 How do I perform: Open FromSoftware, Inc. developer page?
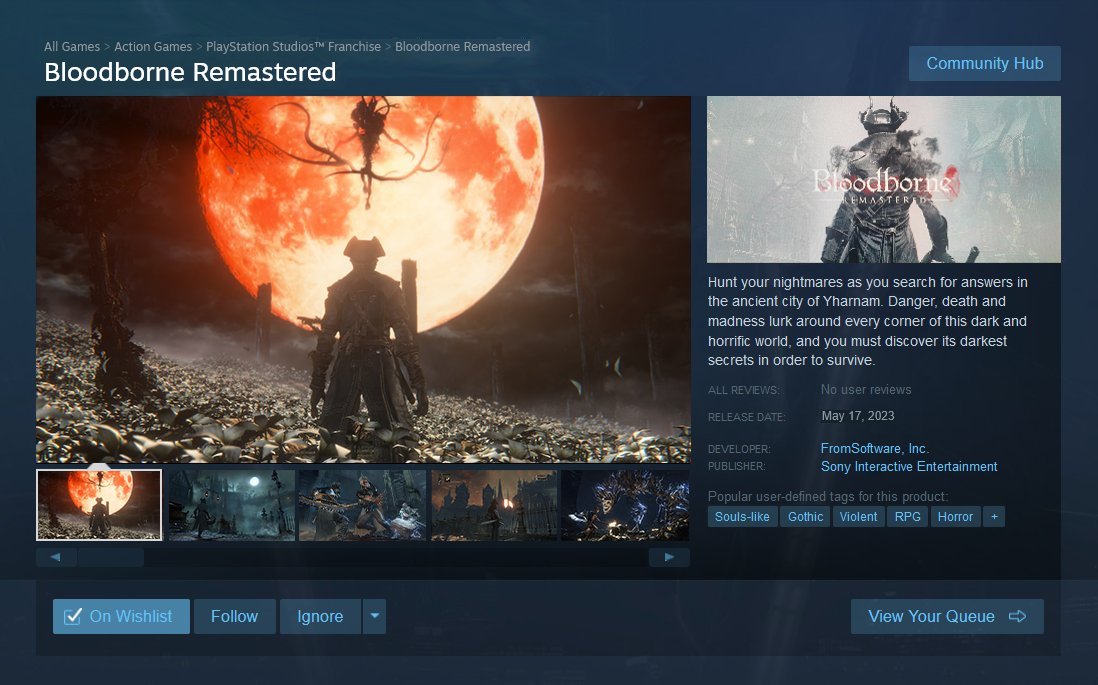click(x=875, y=448)
